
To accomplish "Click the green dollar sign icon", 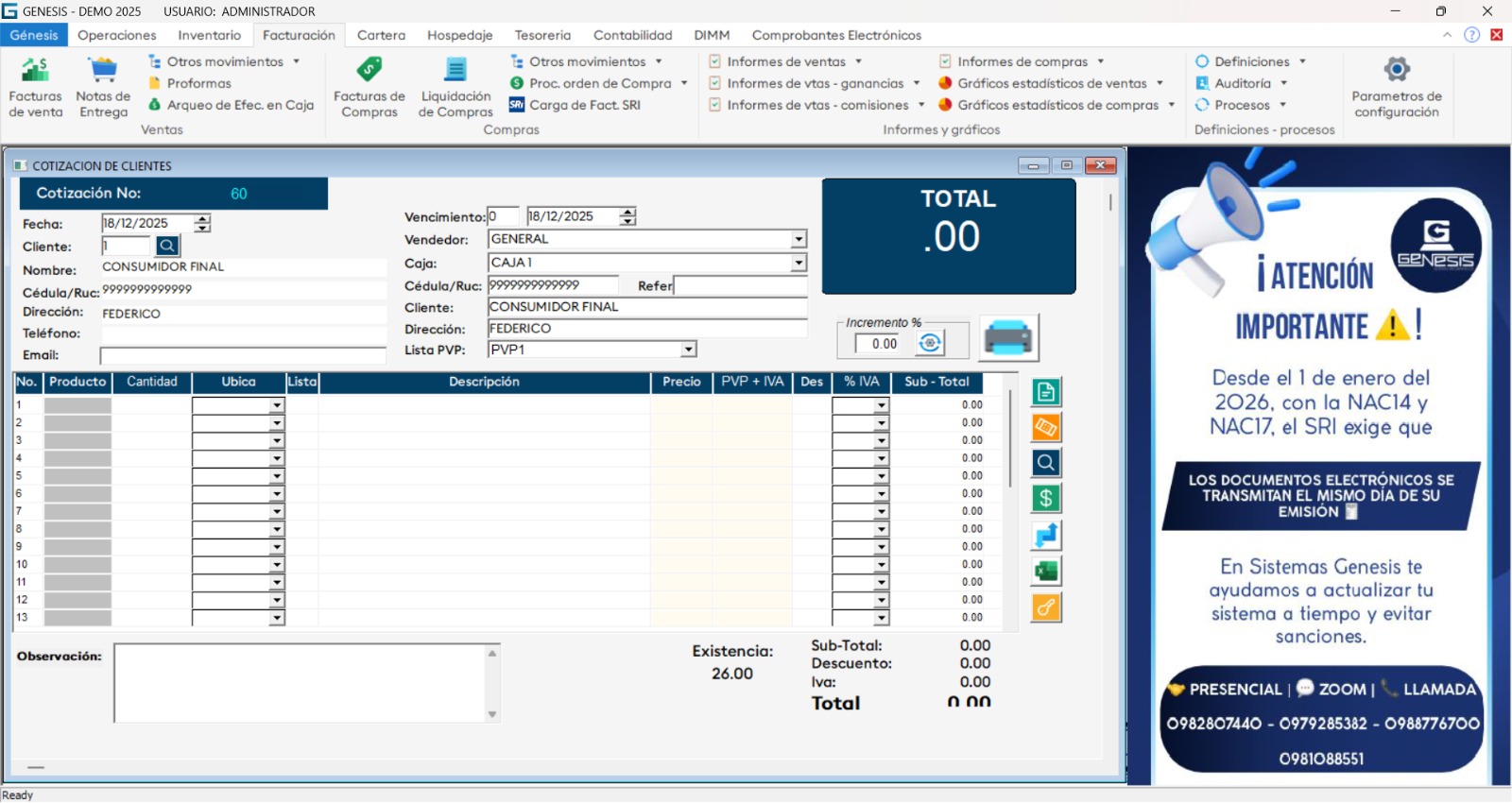I will tap(1046, 499).
